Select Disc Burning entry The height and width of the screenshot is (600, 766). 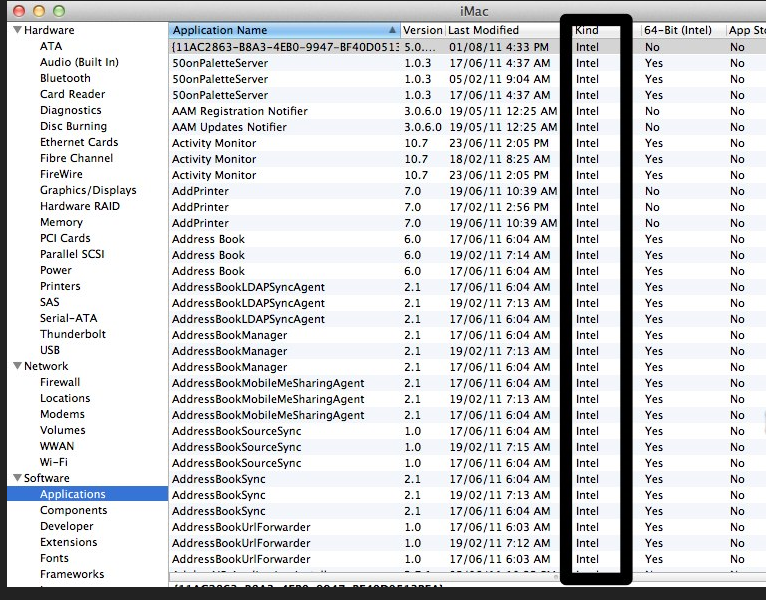(x=73, y=126)
